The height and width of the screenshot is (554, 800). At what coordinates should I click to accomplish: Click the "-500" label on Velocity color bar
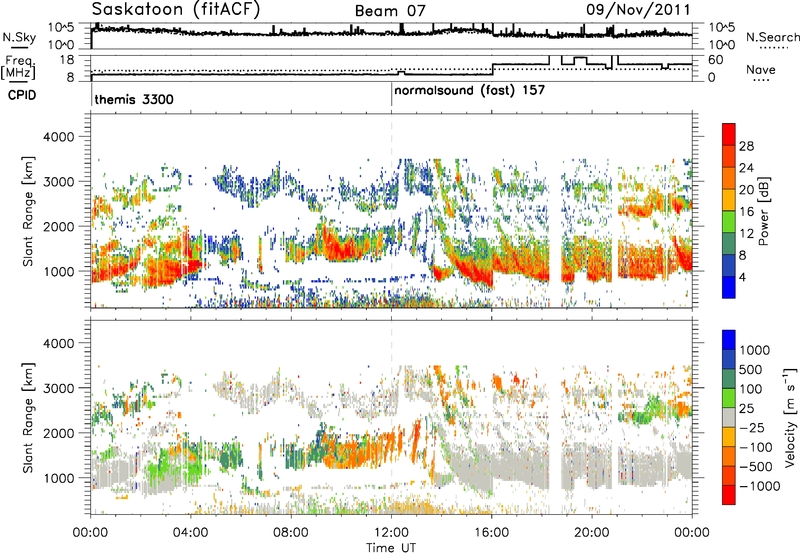756,466
